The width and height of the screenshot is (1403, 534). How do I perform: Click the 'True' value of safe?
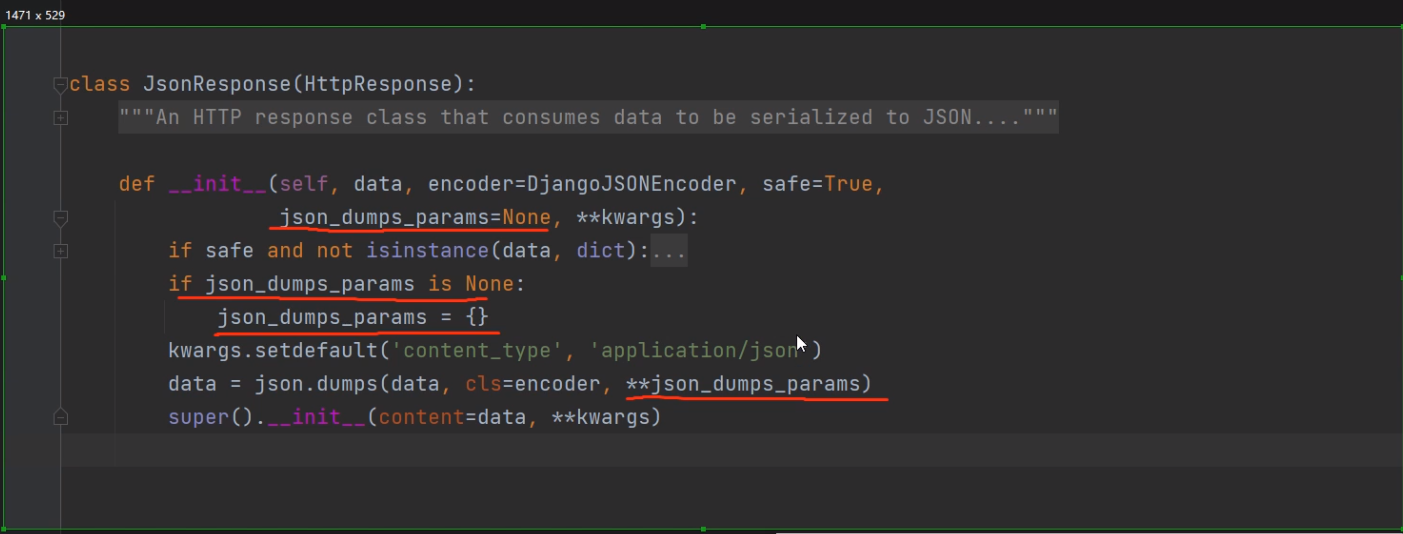tap(848, 184)
